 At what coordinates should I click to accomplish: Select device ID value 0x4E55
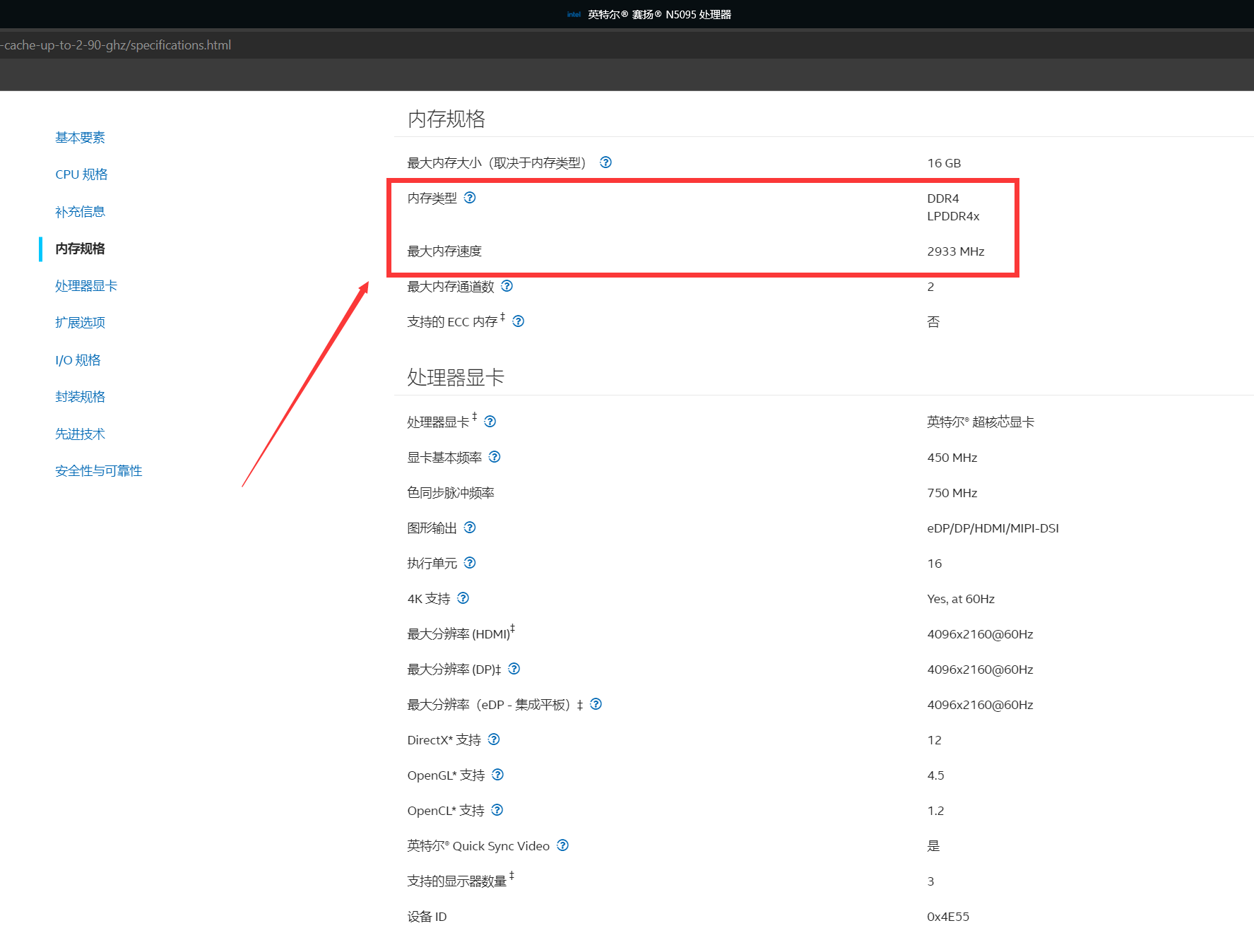pyautogui.click(x=948, y=917)
